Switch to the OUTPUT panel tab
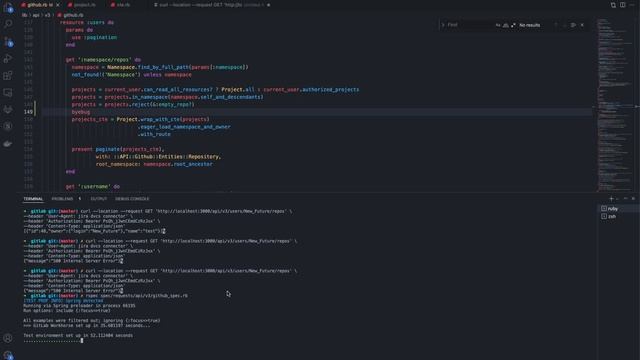Screen dimensions: 640x360 click(98, 199)
